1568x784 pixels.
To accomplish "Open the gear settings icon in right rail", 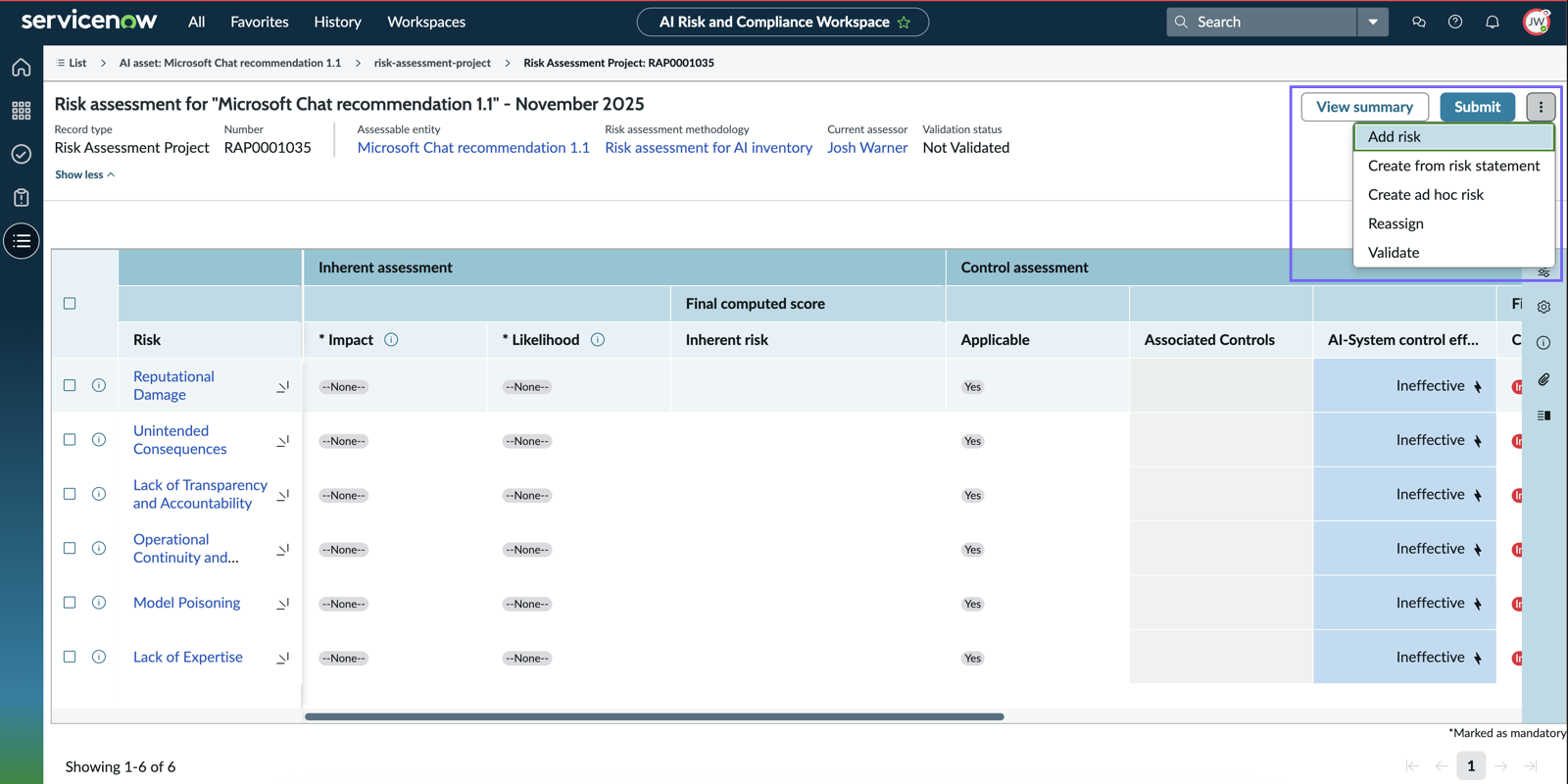I will coord(1543,307).
